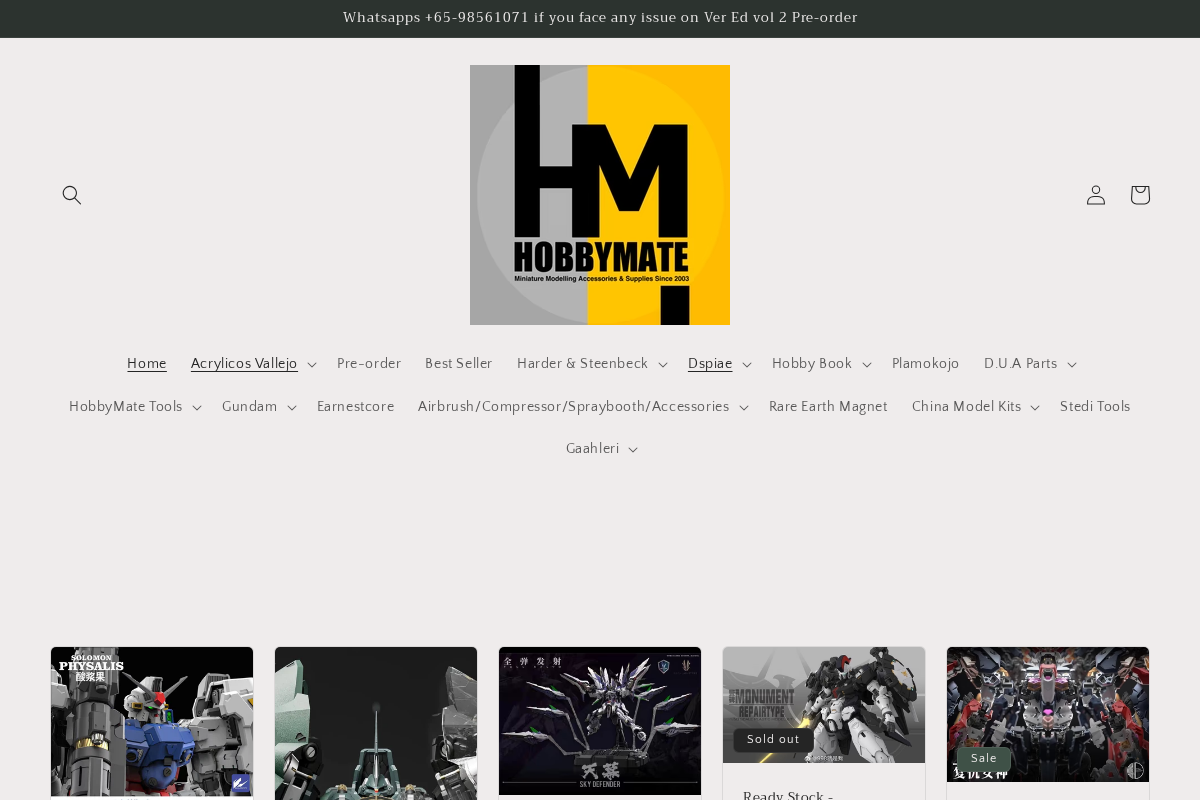Click the HobbyMate logo to return home
Screen dimensions: 1200x800
600,194
